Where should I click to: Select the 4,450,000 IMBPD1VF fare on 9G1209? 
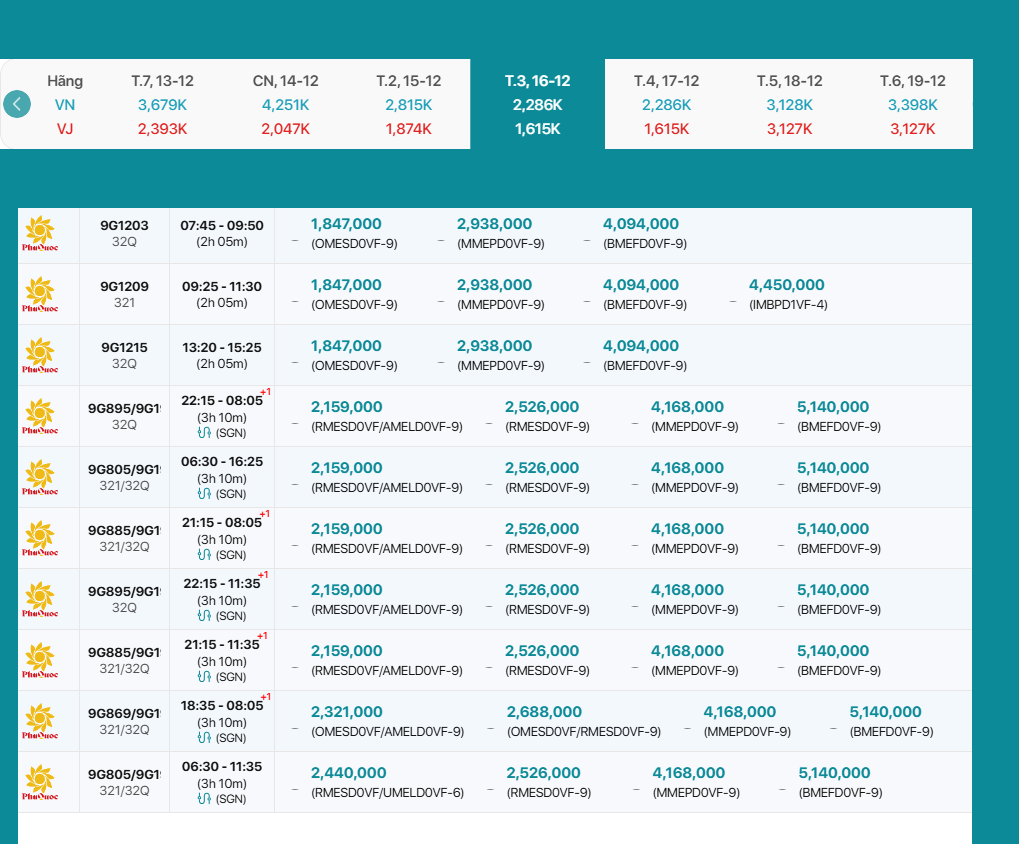[x=786, y=286]
